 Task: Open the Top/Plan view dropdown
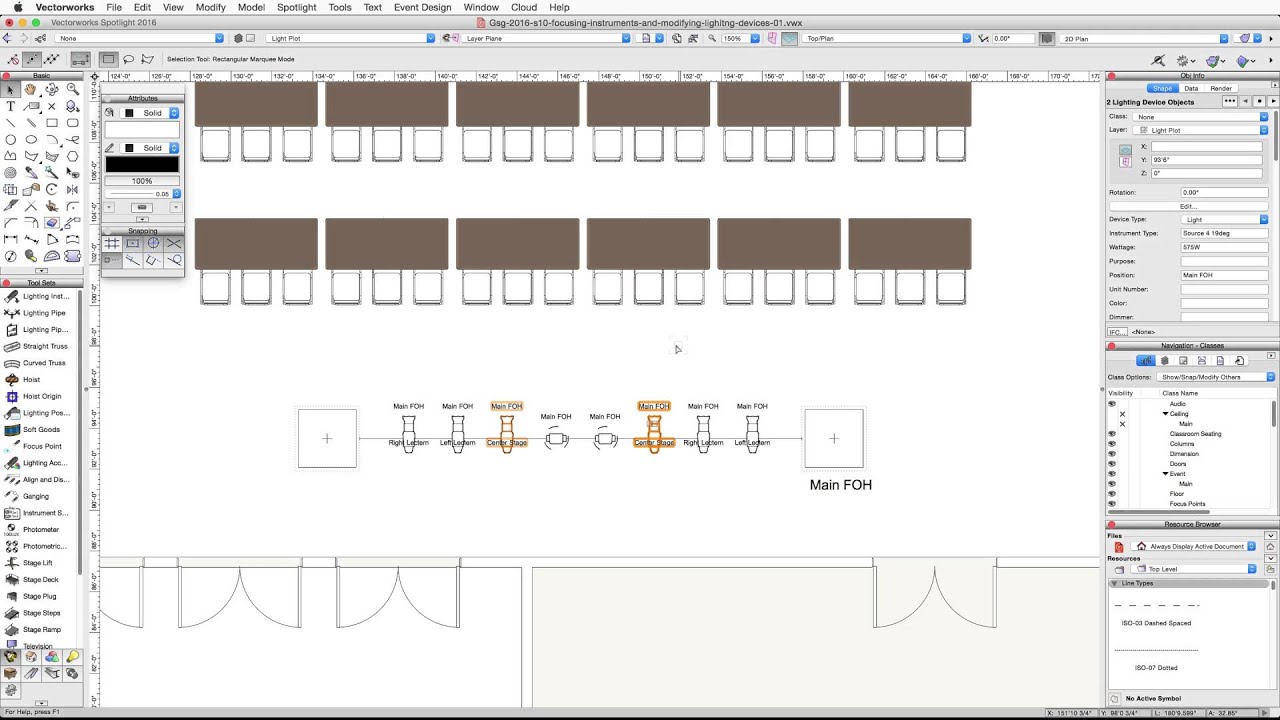point(888,38)
